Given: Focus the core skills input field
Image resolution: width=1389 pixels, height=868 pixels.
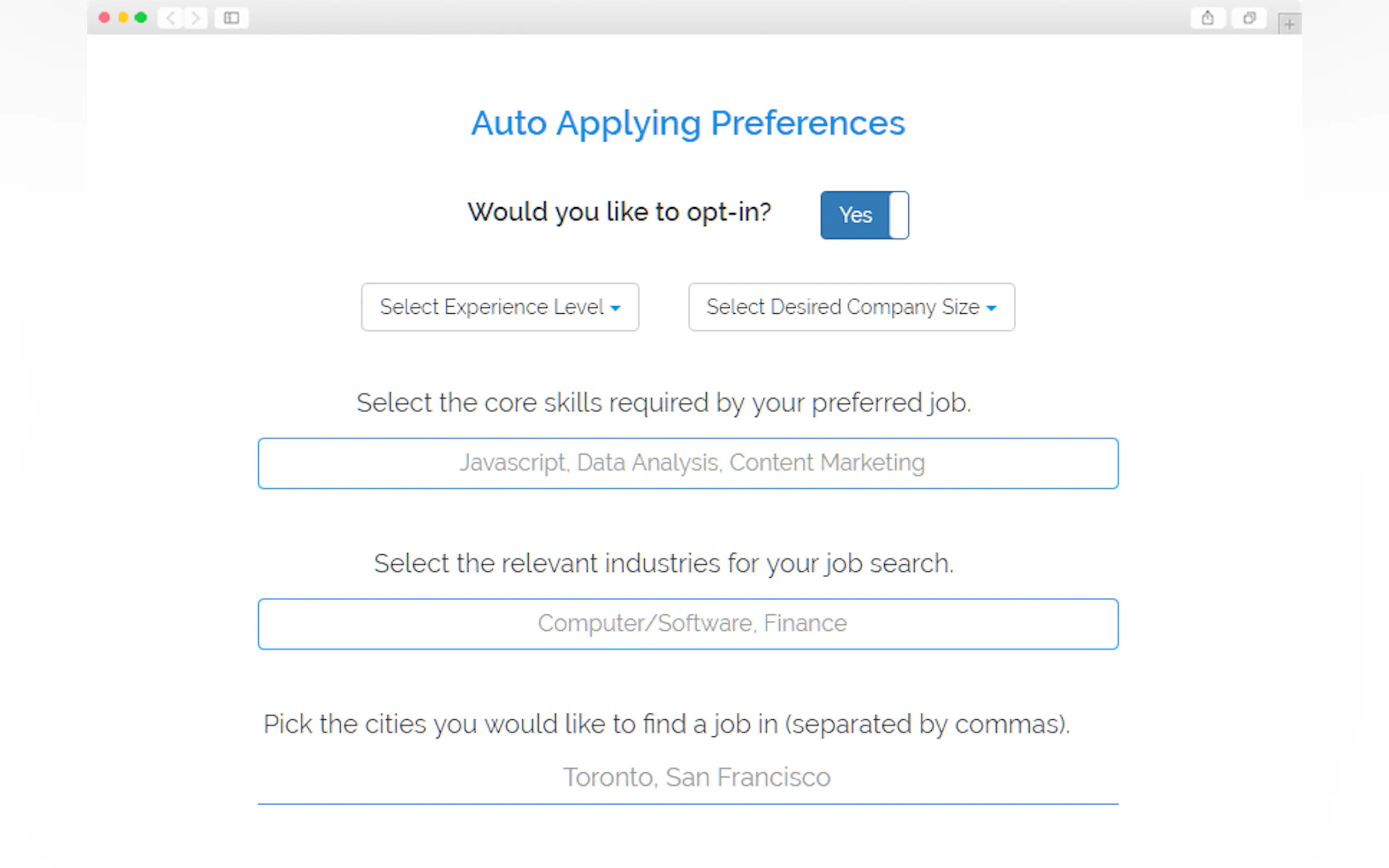Looking at the screenshot, I should tap(688, 464).
